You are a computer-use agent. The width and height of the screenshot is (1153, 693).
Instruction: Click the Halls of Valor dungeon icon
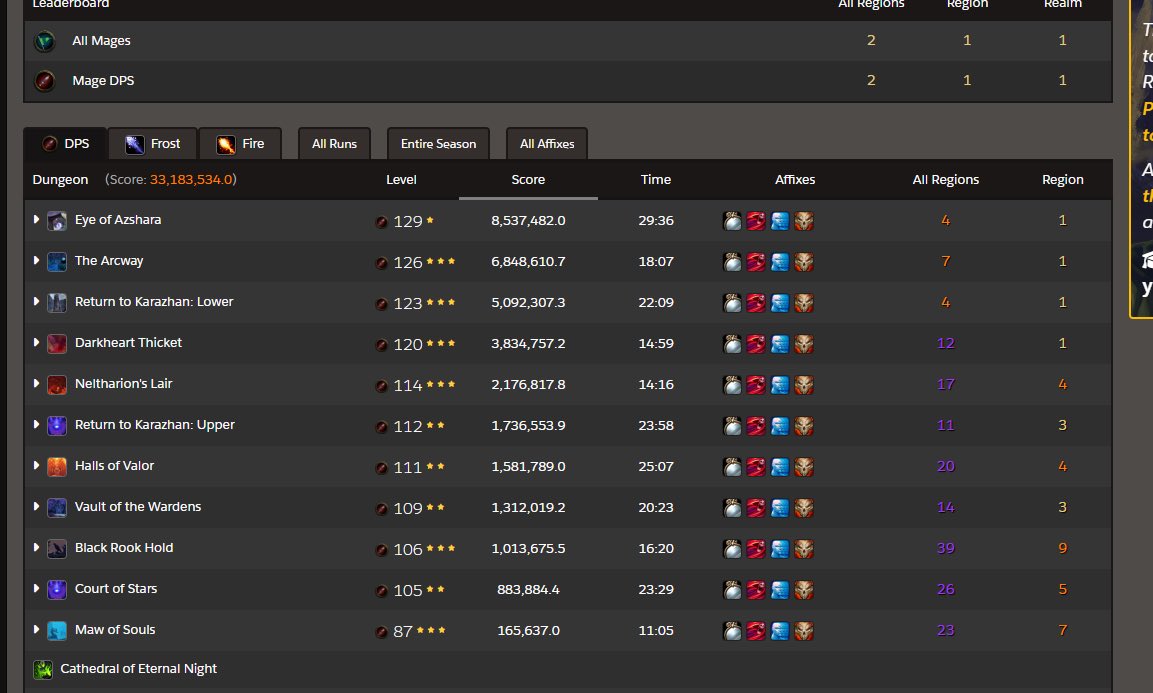click(57, 467)
